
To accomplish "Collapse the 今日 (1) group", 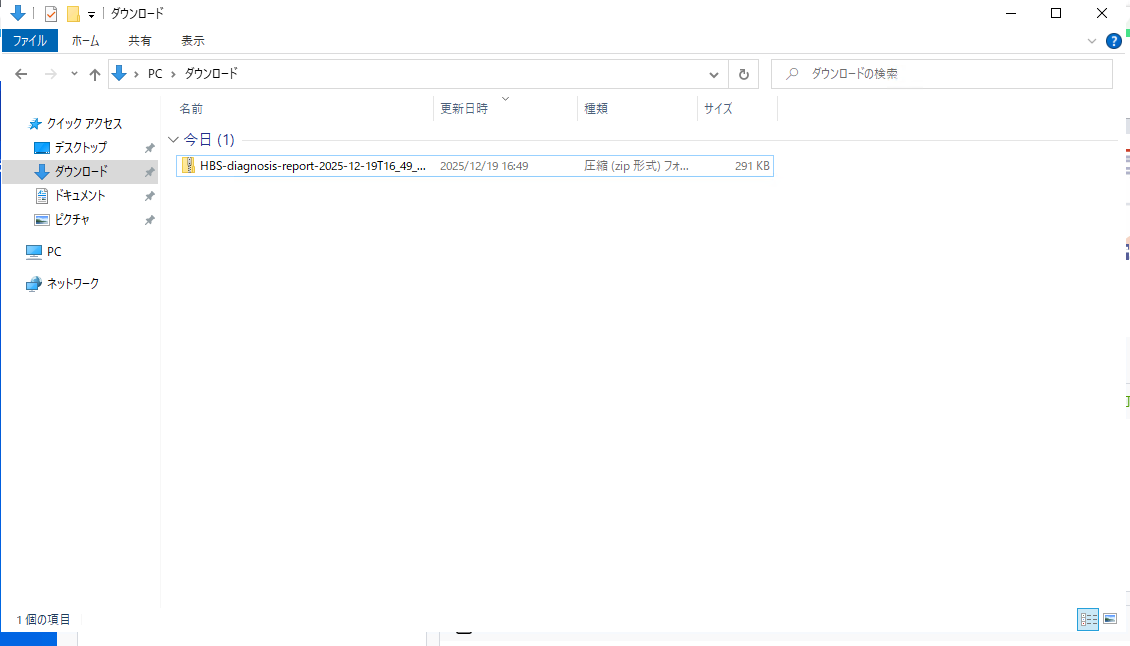I will point(173,140).
